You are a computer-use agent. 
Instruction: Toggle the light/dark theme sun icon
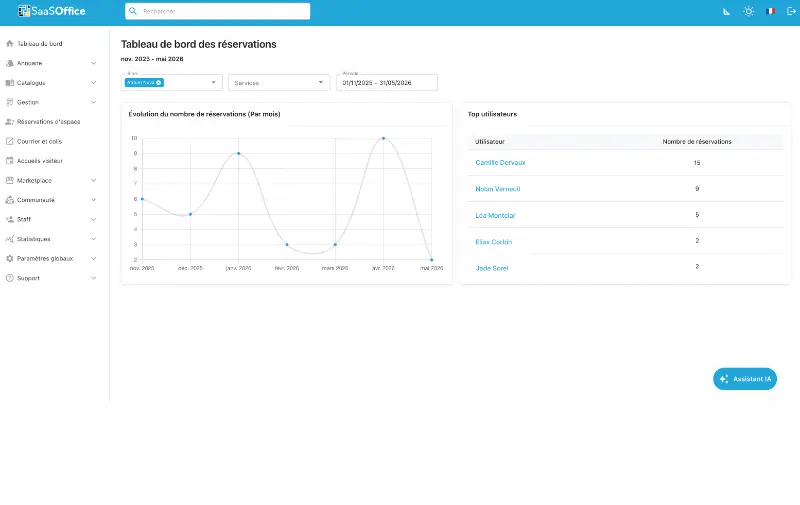[748, 11]
